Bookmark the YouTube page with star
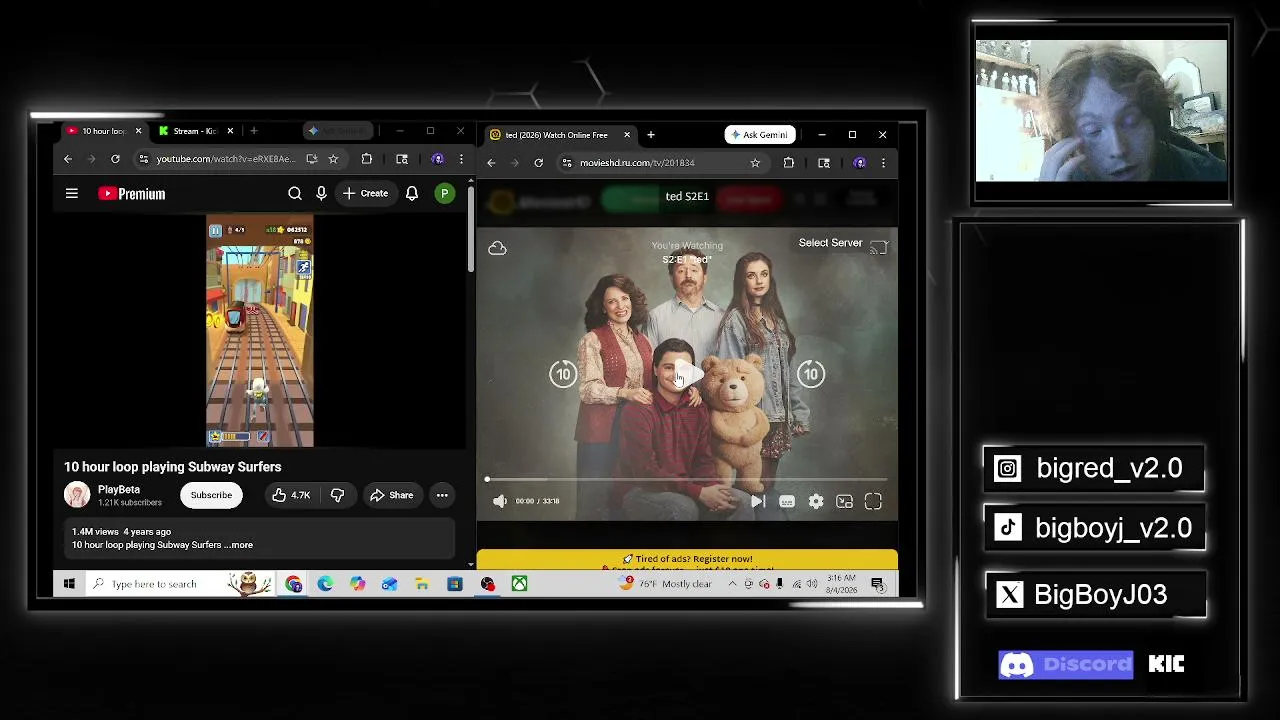 coord(333,159)
